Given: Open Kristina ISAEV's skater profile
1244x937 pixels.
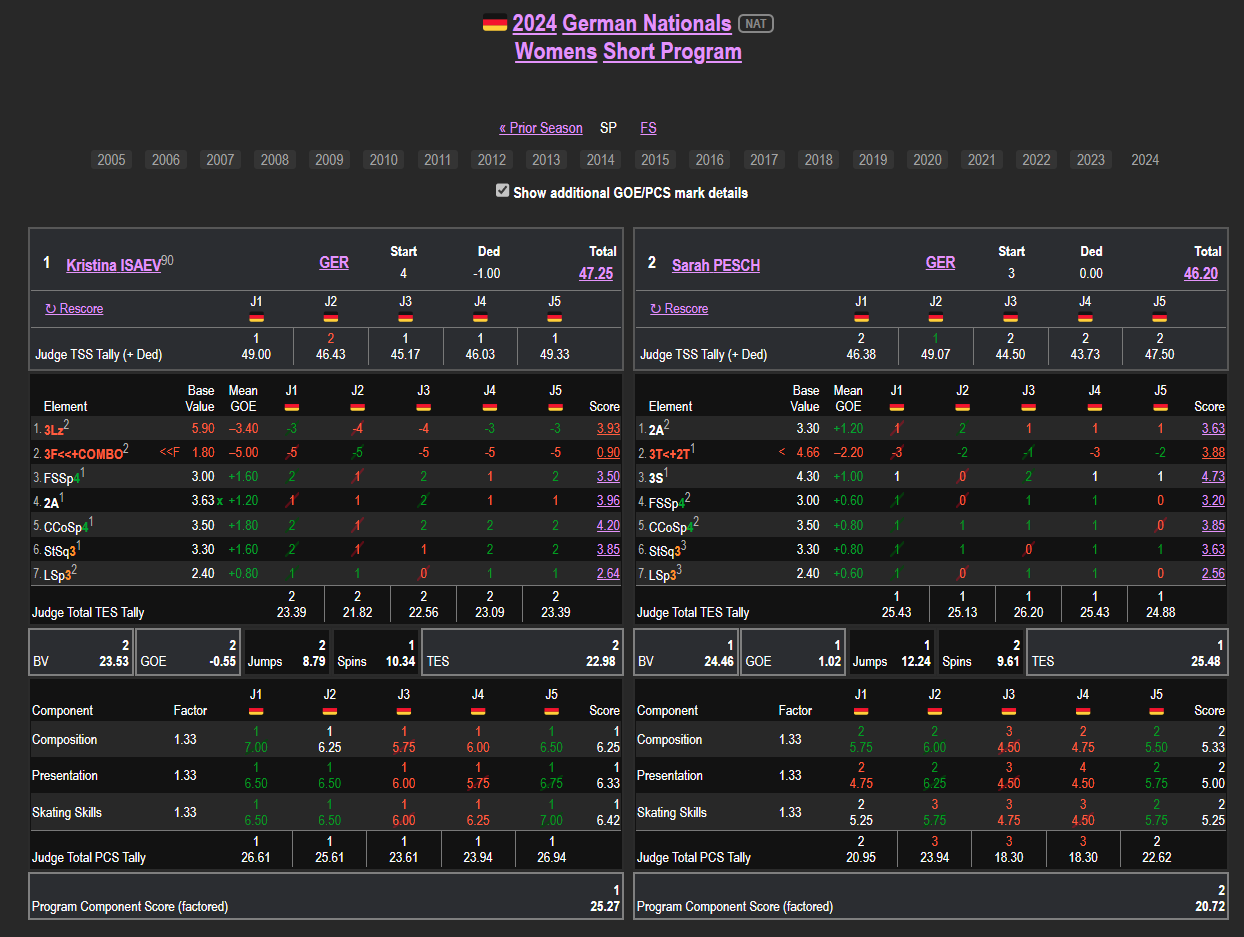Looking at the screenshot, I should [113, 266].
